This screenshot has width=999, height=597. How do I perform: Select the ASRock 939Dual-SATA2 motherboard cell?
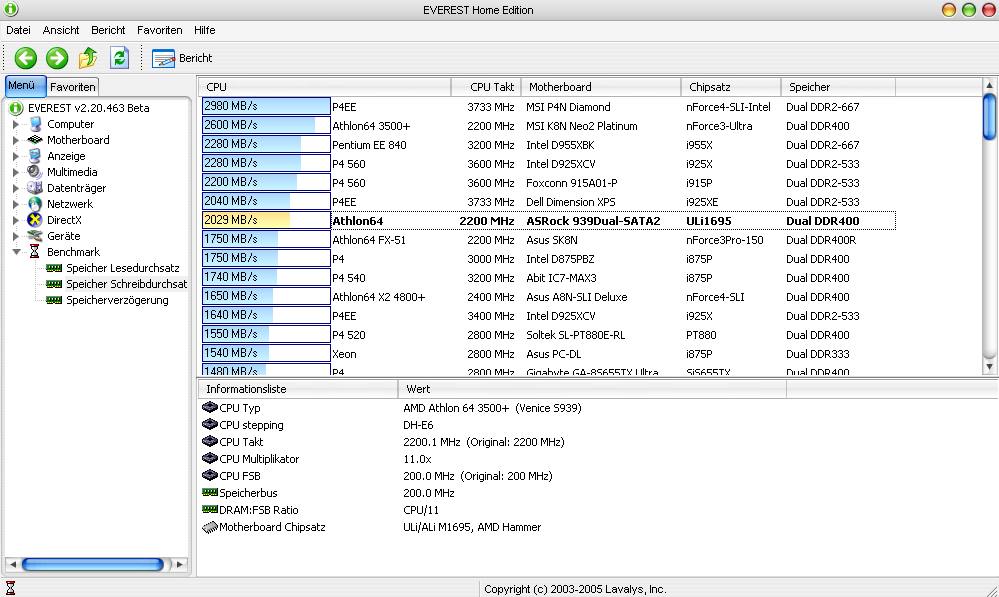(x=593, y=221)
